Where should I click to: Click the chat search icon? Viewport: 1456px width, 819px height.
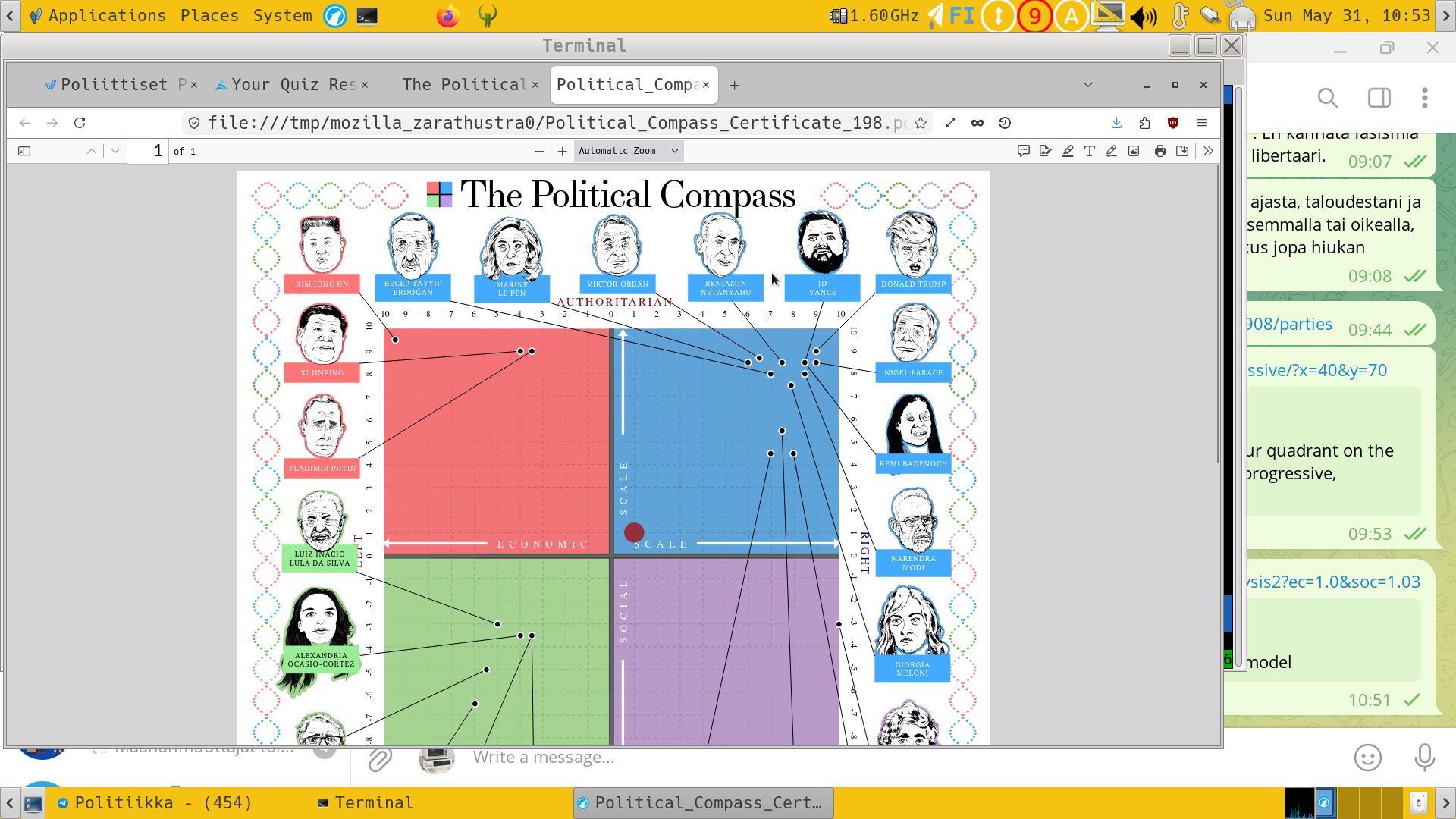[1327, 98]
